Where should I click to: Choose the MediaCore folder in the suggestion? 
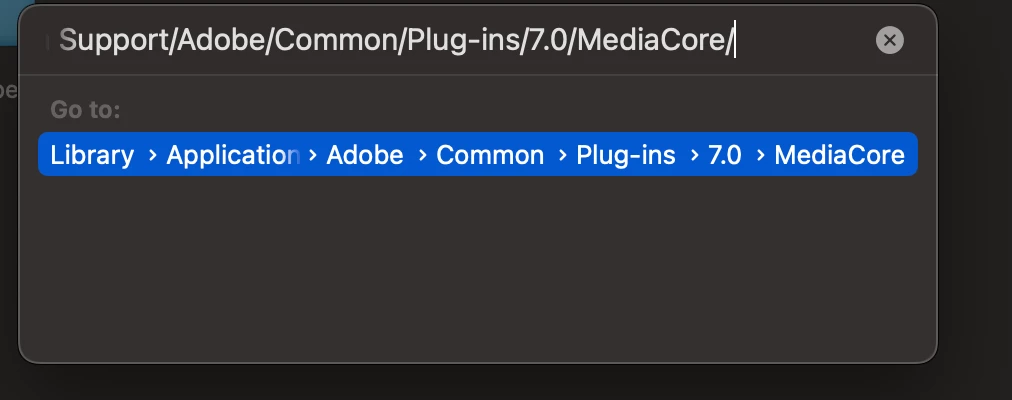[x=839, y=155]
